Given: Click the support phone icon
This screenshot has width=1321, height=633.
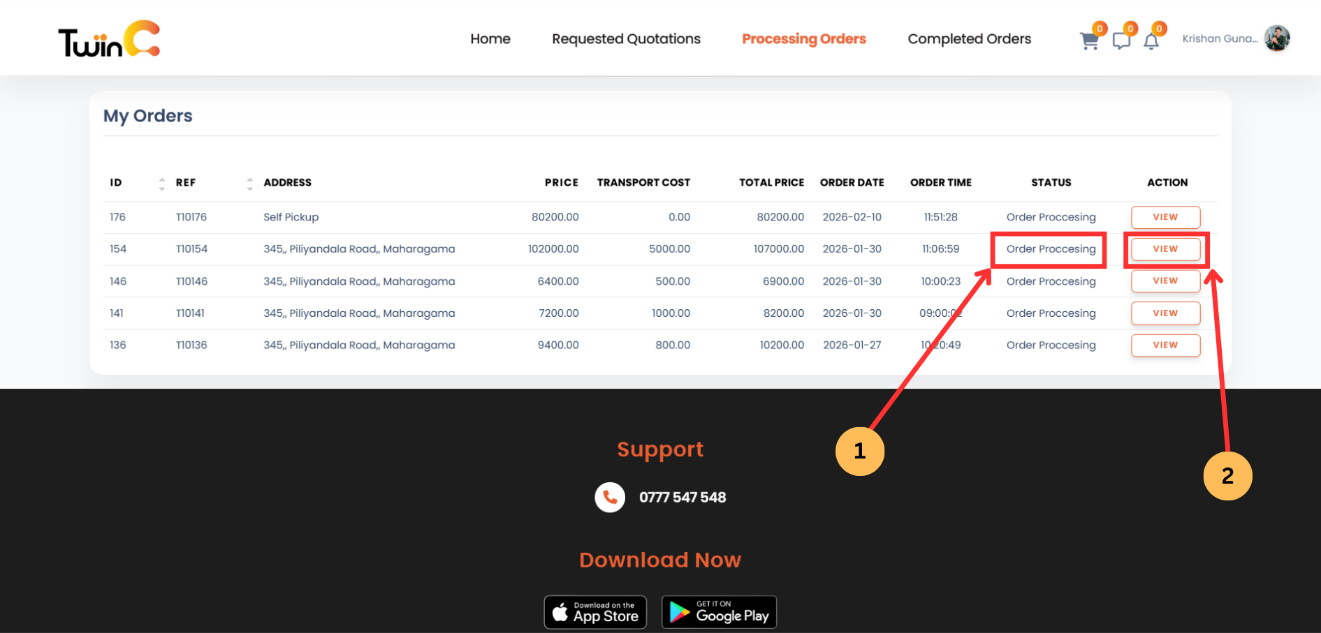Looking at the screenshot, I should coord(610,497).
